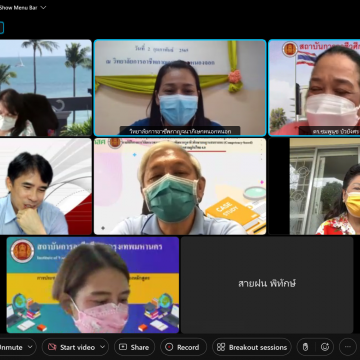Expand the Show Menu Bar chevron
Screen dimensions: 360x360
[43, 7]
